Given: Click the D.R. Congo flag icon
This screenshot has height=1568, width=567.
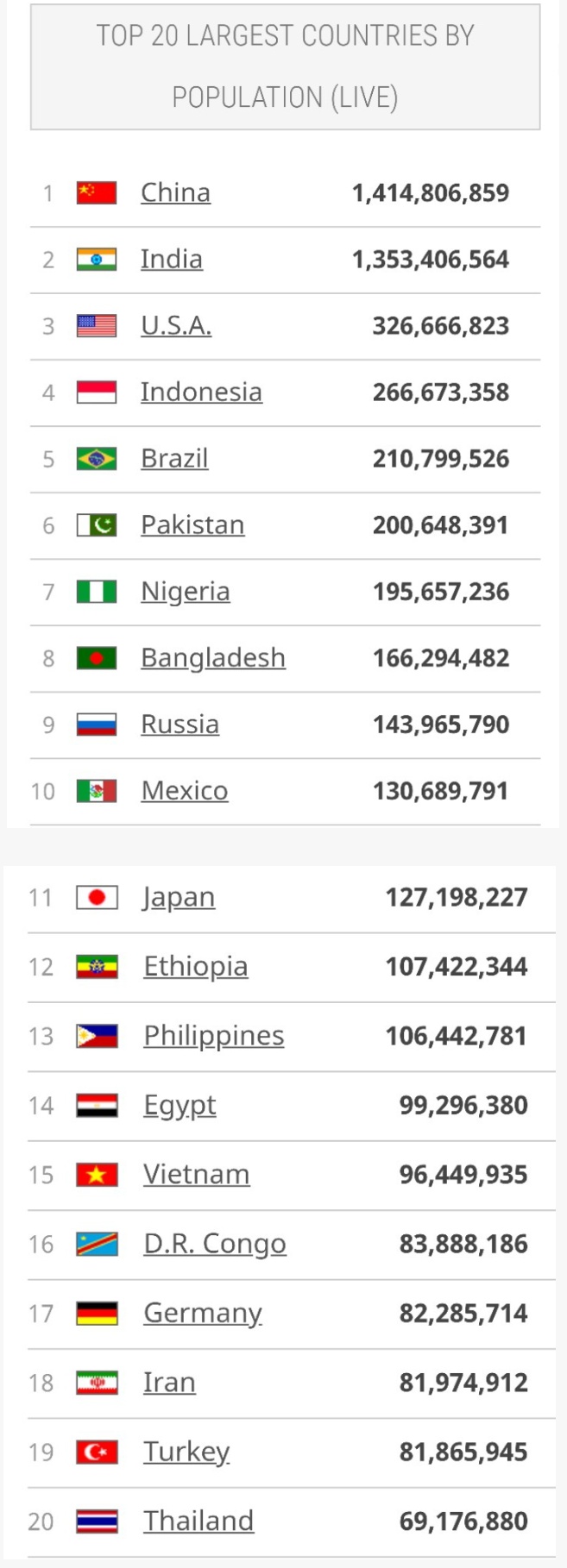Looking at the screenshot, I should pyautogui.click(x=97, y=1245).
